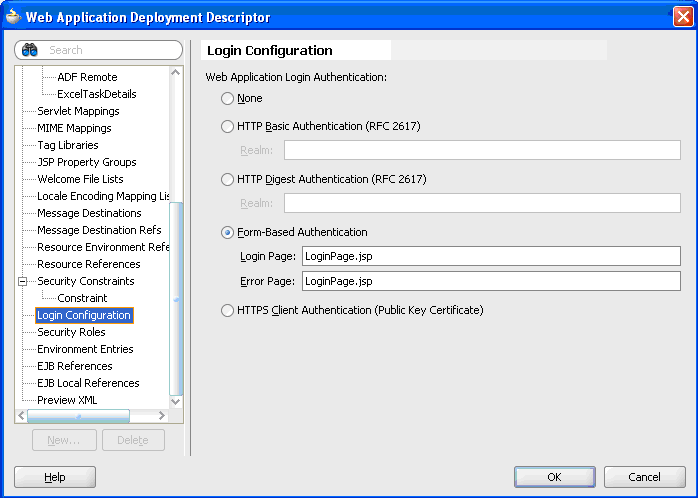Click the New... button
Image resolution: width=698 pixels, height=498 pixels.
point(64,440)
